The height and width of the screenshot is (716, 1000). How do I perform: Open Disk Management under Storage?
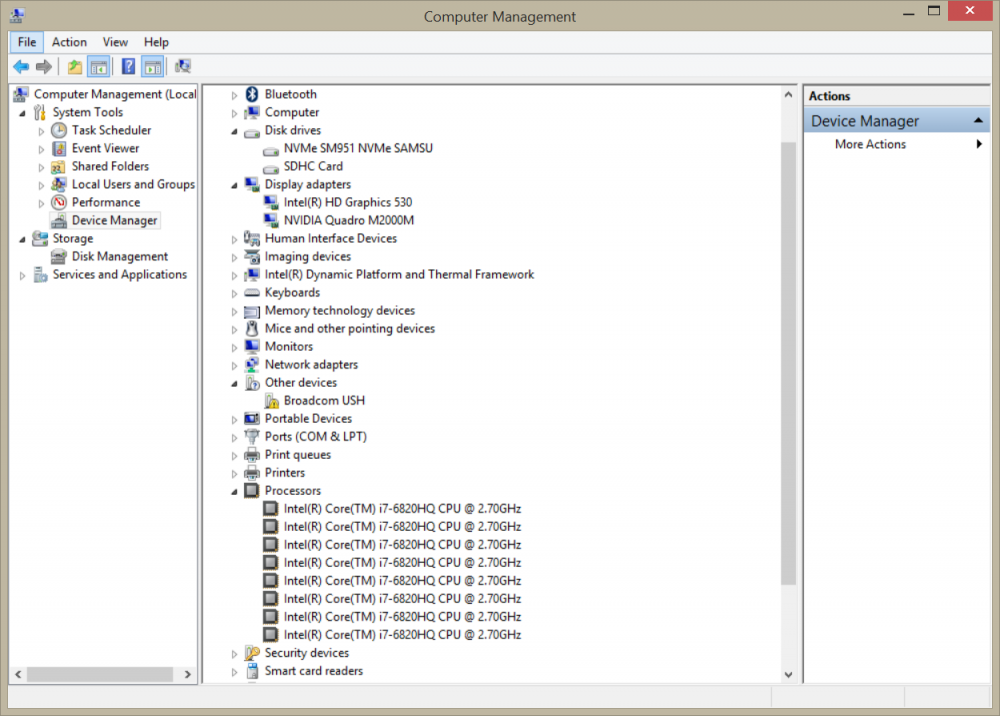click(119, 256)
